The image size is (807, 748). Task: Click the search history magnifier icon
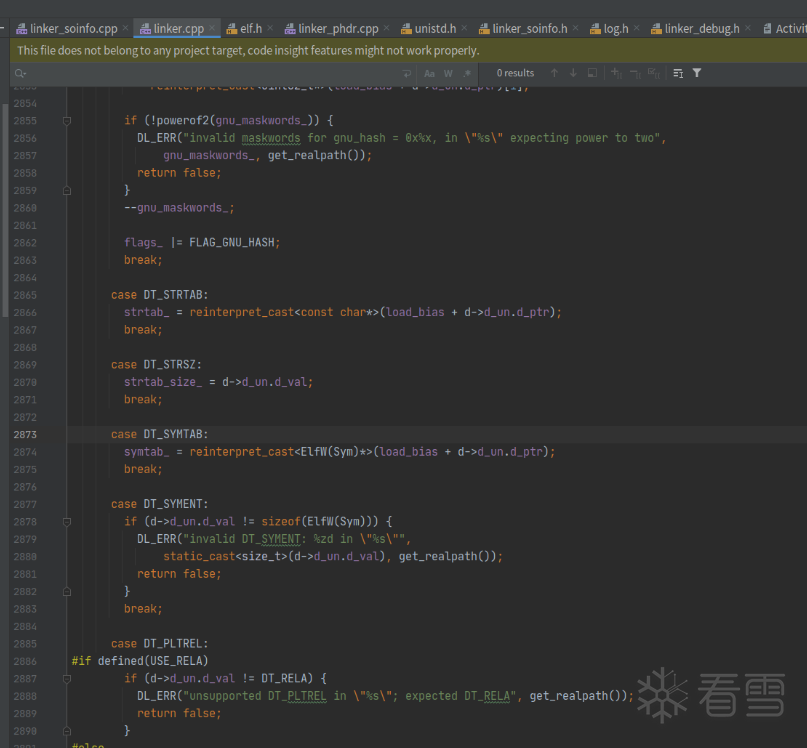point(20,73)
